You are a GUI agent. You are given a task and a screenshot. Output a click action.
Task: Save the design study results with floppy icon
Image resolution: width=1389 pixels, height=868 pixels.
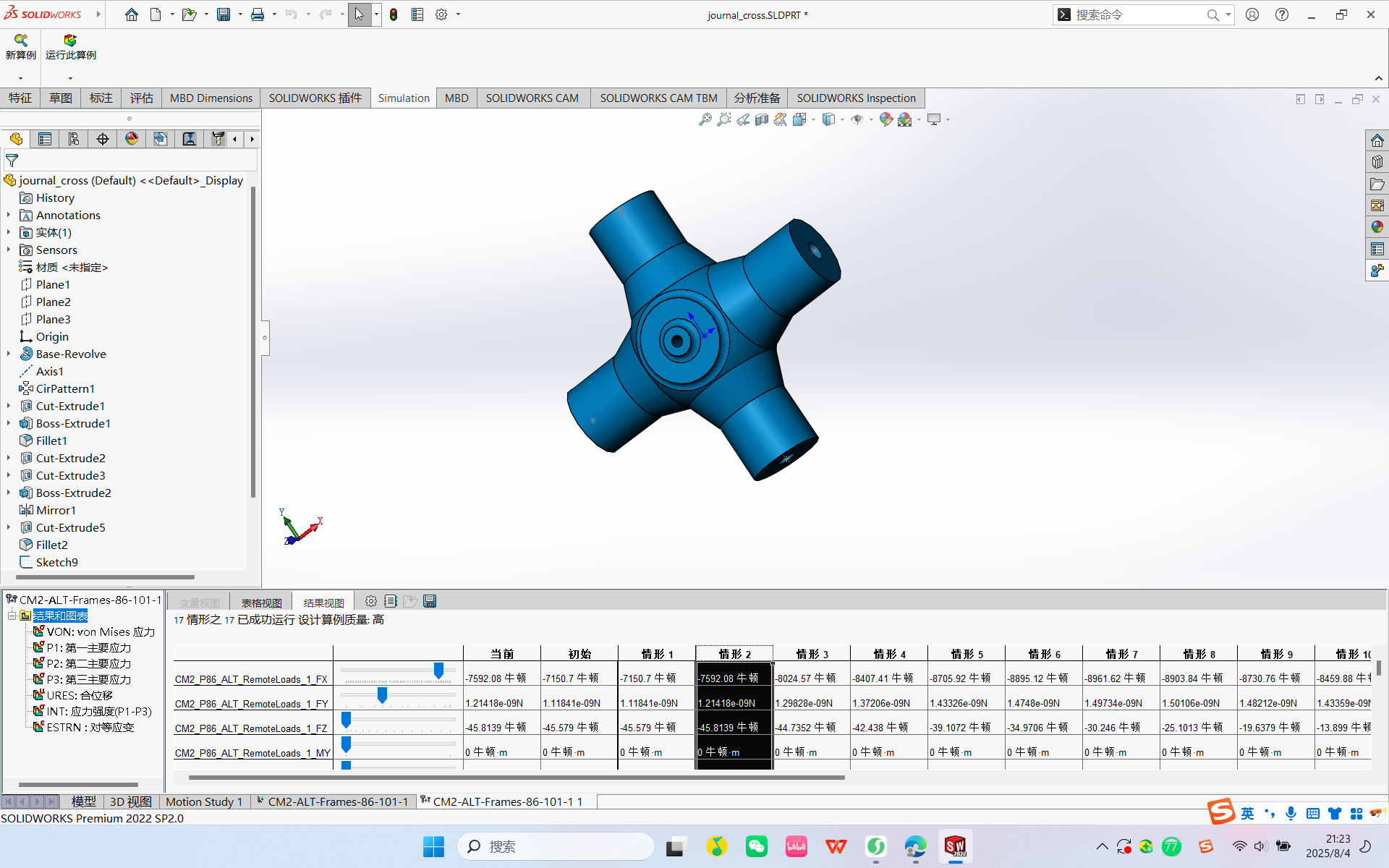pos(430,600)
